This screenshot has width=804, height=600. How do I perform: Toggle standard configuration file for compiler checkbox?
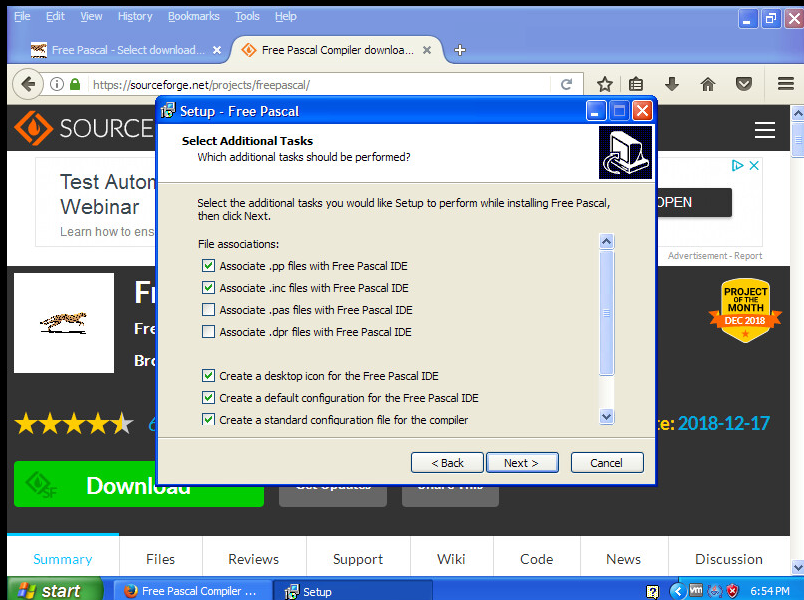click(x=208, y=419)
